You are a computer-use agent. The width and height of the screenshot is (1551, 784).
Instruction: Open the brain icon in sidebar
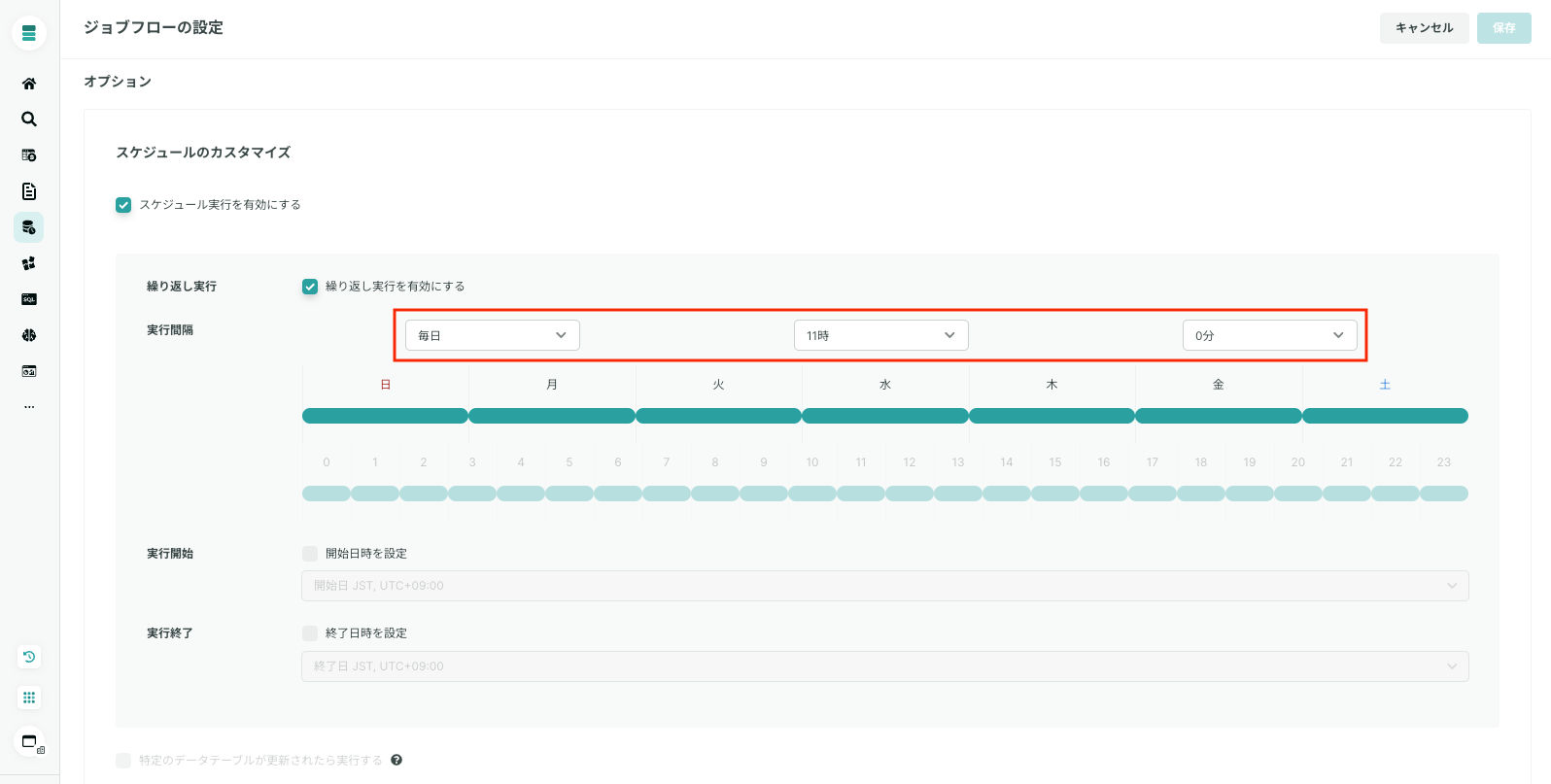[29, 335]
